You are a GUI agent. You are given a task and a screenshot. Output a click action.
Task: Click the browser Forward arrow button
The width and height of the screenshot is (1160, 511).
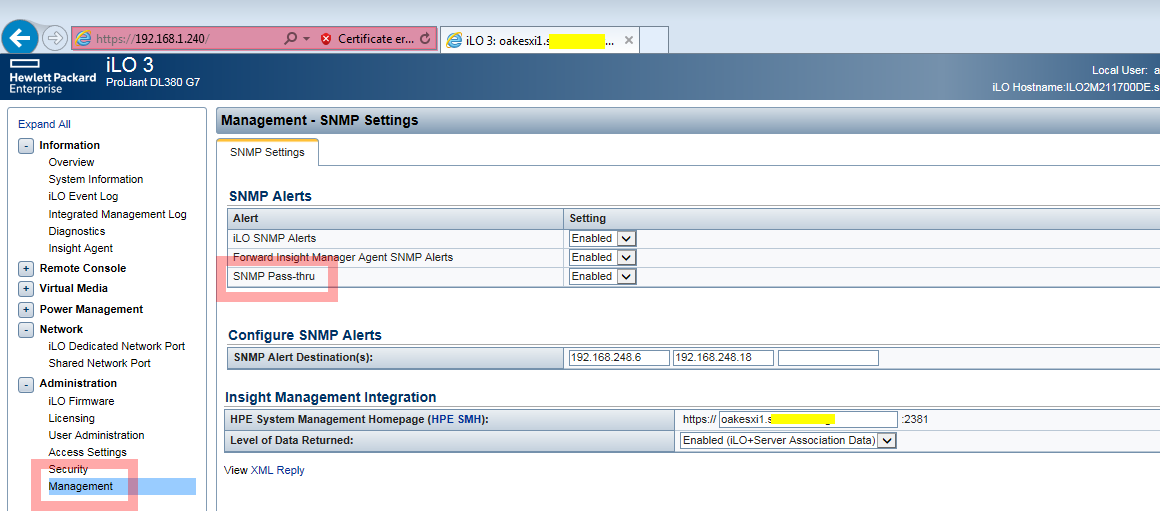click(55, 38)
